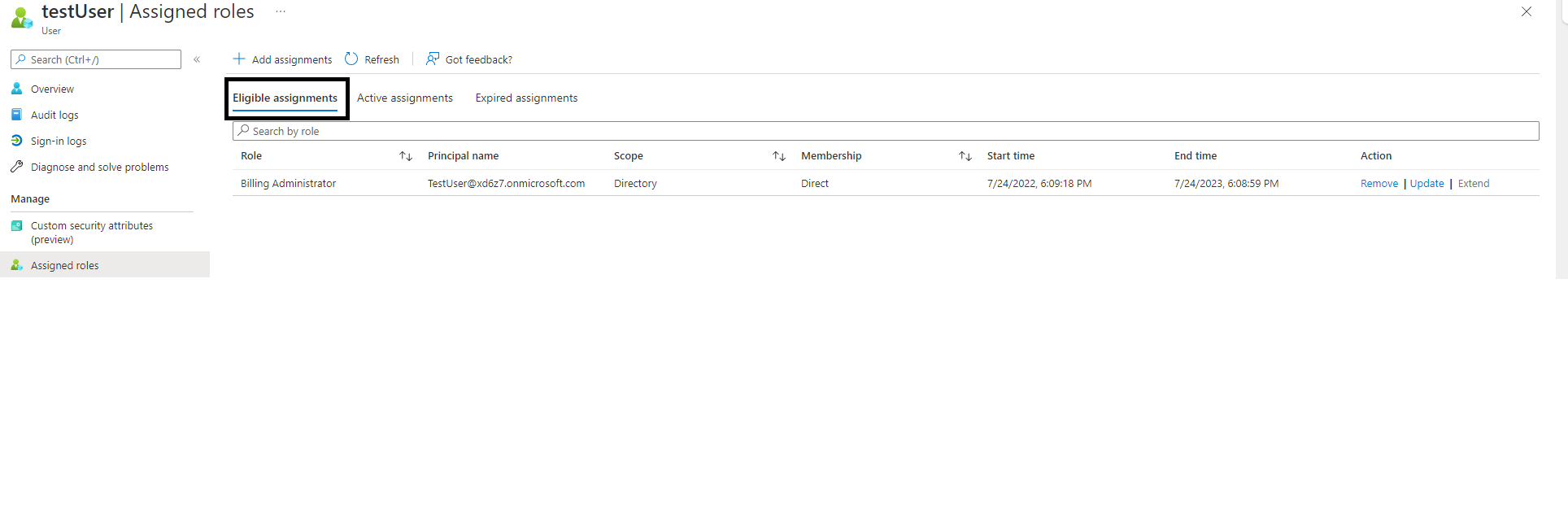Open Audit logs in the sidebar

pyautogui.click(x=54, y=115)
